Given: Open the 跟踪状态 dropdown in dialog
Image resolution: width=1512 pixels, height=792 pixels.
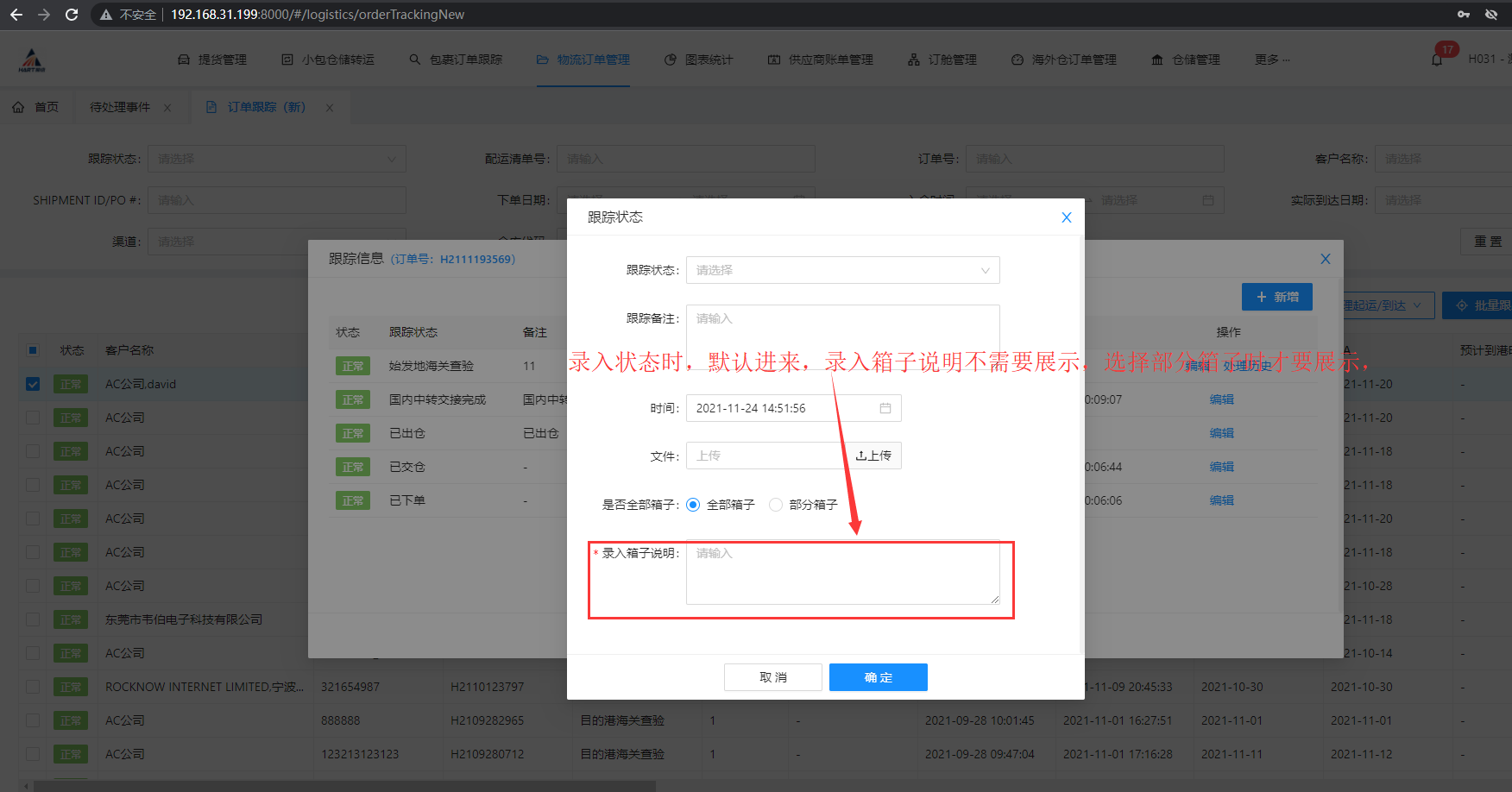Looking at the screenshot, I should point(842,270).
